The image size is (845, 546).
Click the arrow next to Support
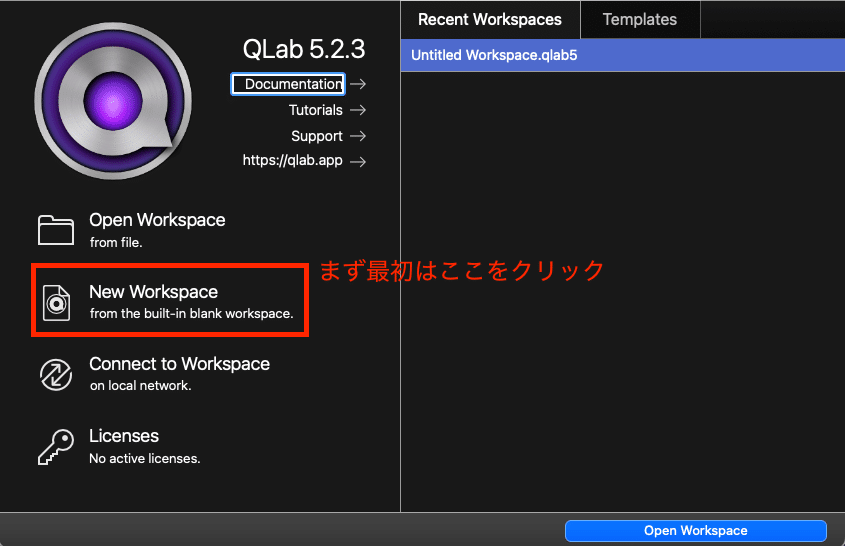(x=358, y=136)
